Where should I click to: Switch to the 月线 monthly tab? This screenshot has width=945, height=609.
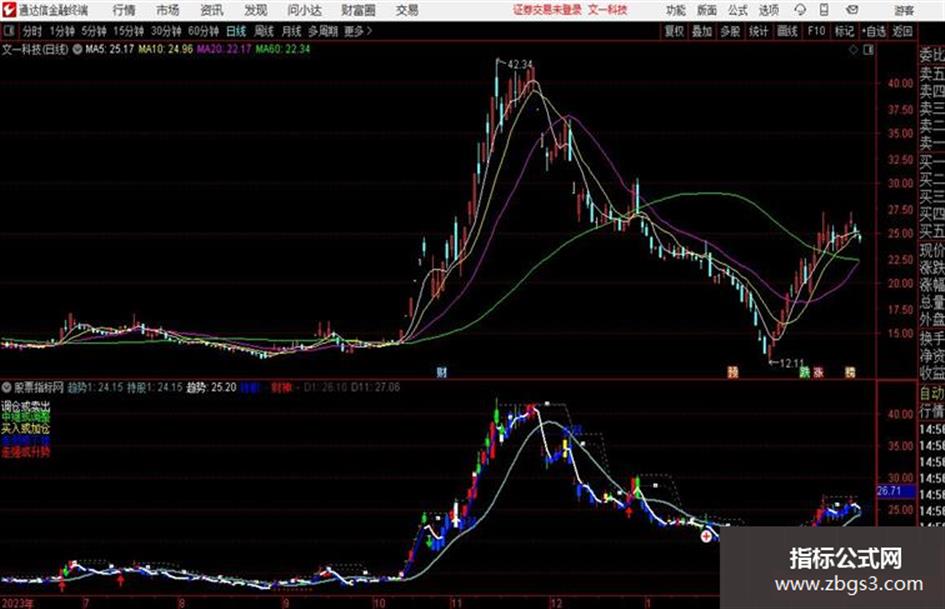click(291, 31)
